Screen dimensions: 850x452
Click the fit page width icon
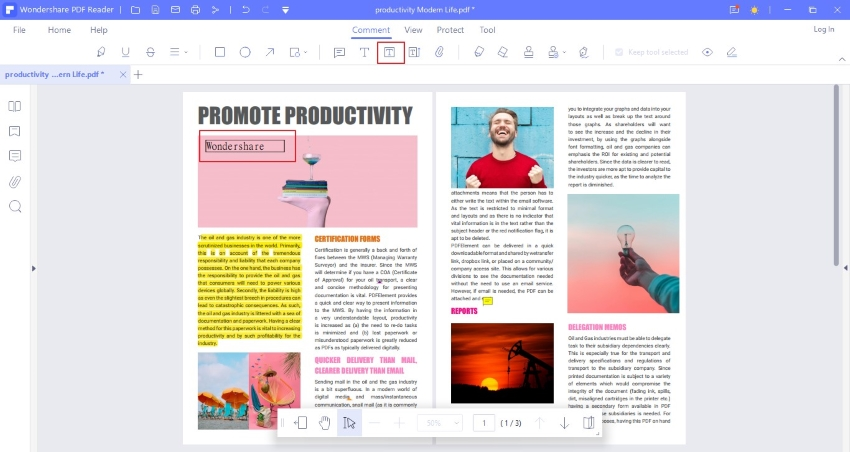tap(300, 423)
